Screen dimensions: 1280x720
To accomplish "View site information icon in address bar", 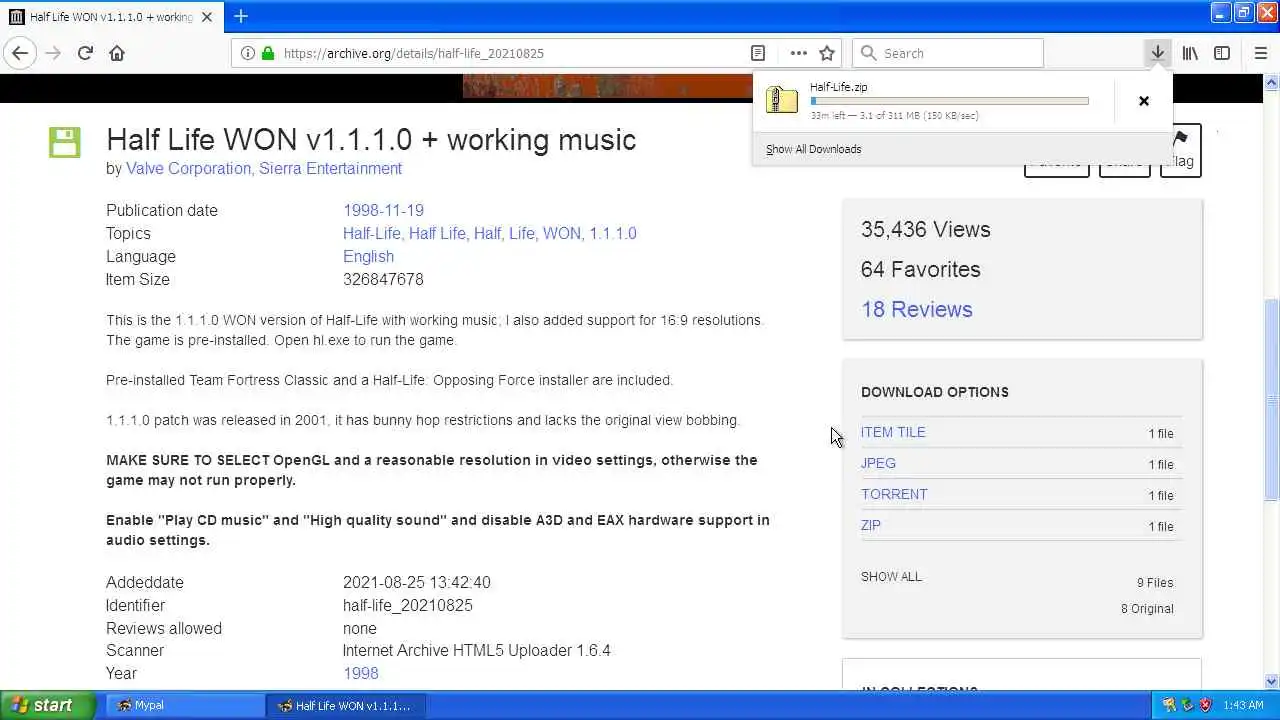I will tap(247, 53).
